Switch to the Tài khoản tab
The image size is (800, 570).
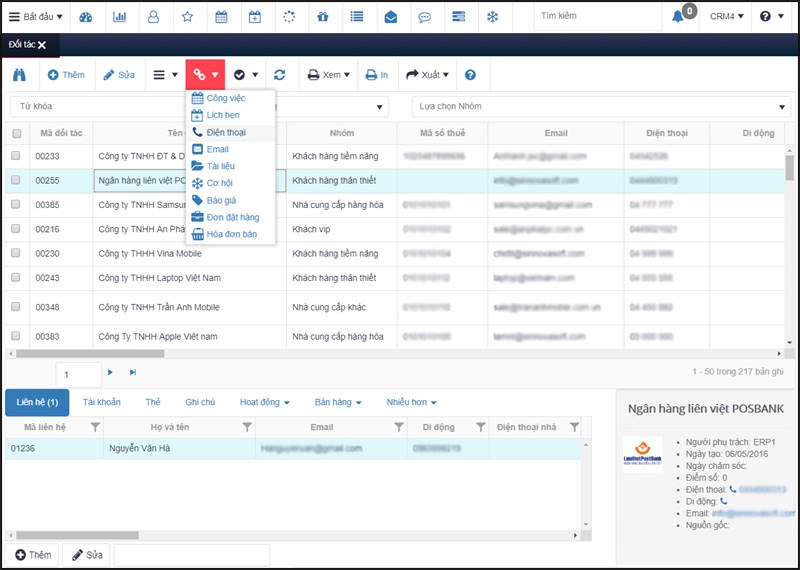(x=102, y=403)
